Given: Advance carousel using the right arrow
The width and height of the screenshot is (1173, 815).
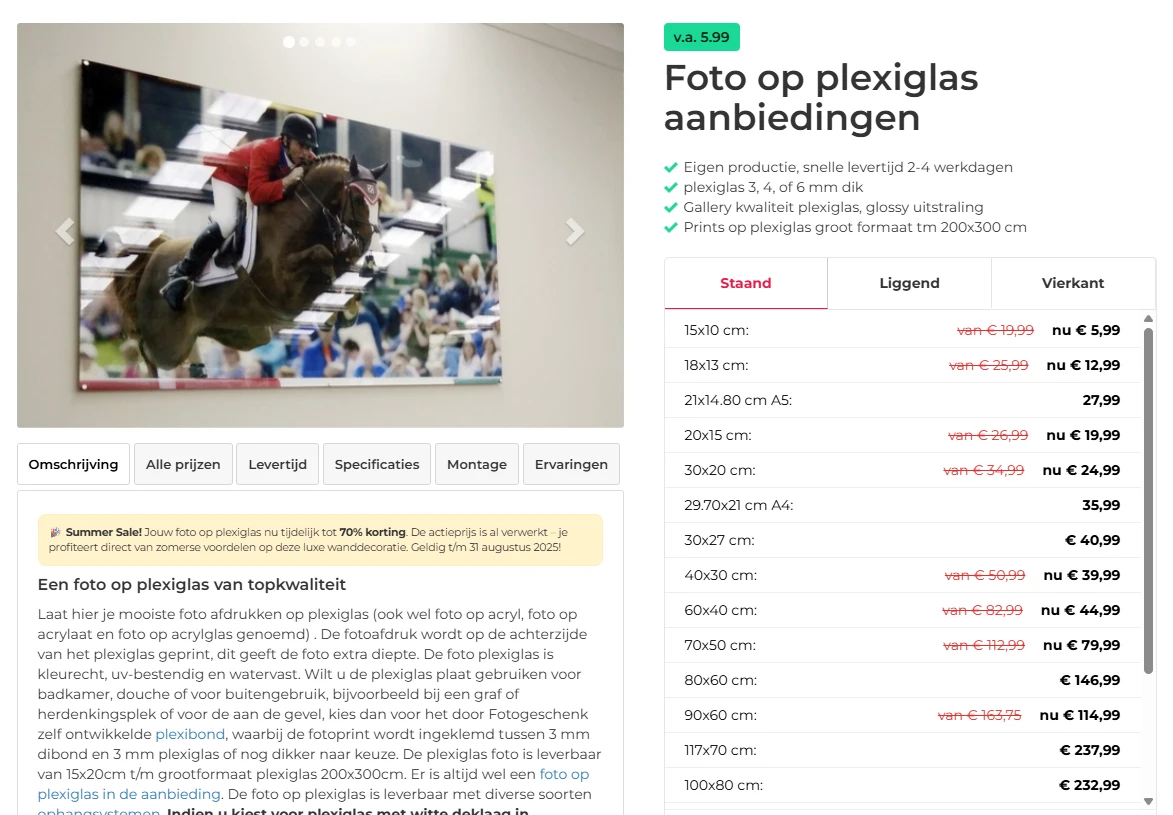Looking at the screenshot, I should [x=575, y=231].
